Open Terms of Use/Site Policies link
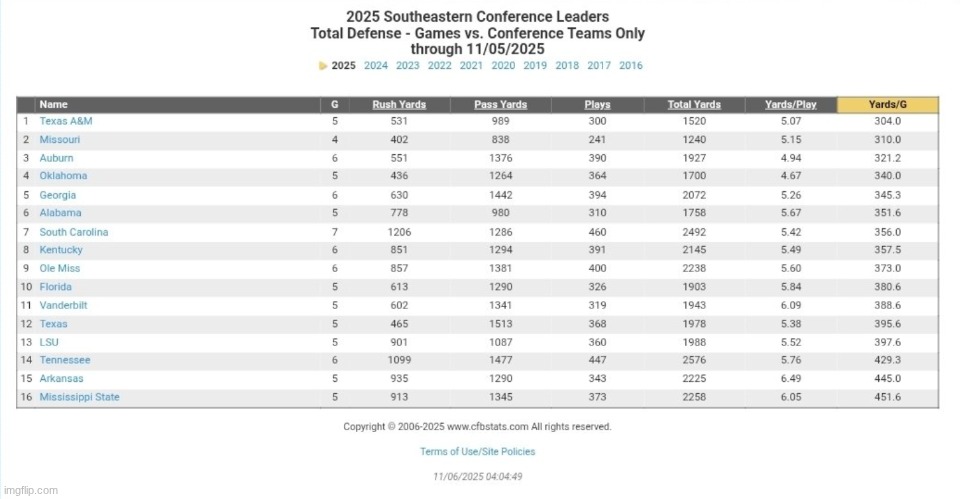This screenshot has width=967, height=499. tap(477, 452)
